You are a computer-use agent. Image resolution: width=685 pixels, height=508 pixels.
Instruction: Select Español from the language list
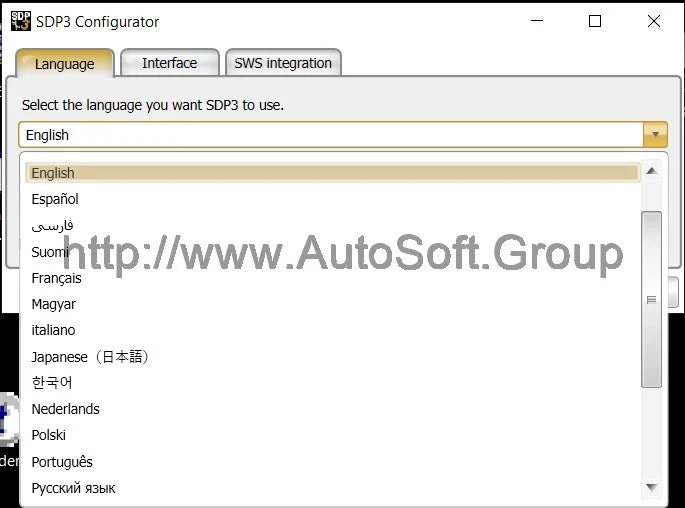(55, 199)
